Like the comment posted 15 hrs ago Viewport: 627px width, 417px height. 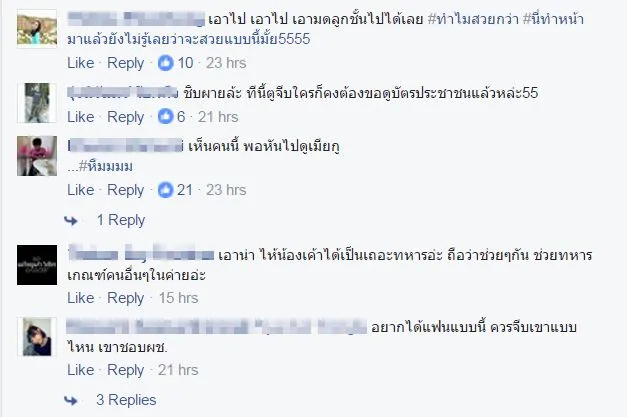[x=80, y=298]
